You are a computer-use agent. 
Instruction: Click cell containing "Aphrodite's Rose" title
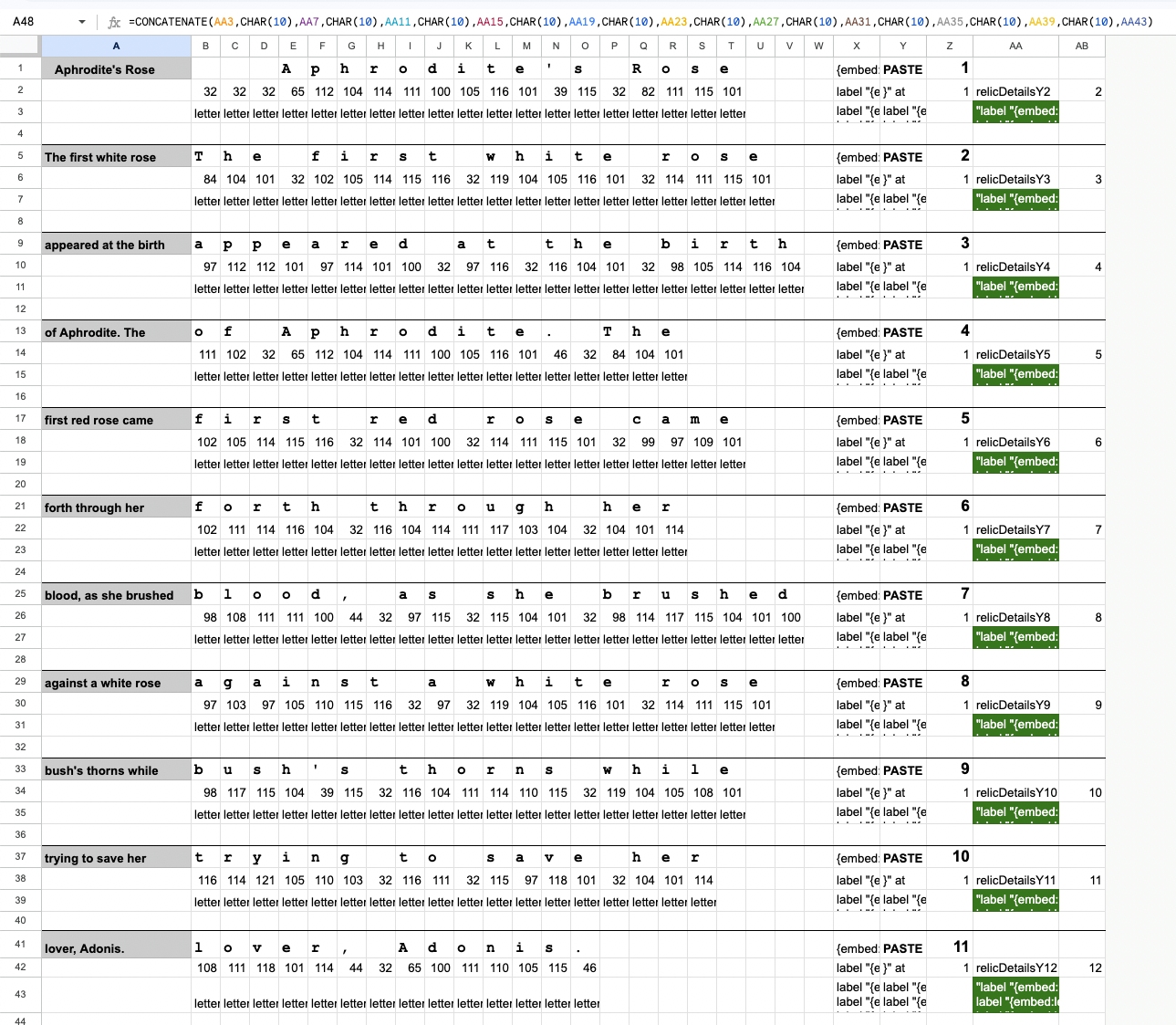(116, 69)
